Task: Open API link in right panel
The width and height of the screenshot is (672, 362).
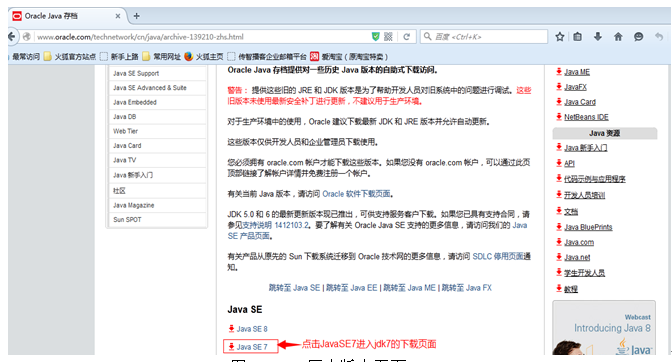Action: point(569,163)
